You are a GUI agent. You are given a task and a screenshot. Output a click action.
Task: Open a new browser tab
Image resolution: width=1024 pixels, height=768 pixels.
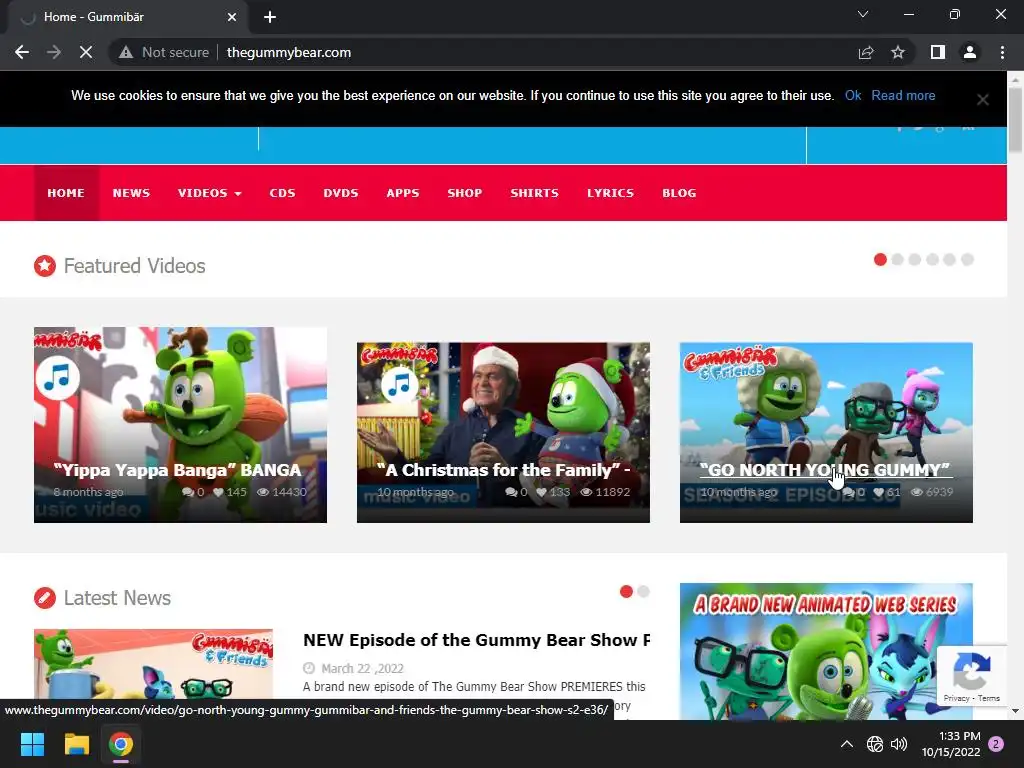(270, 17)
